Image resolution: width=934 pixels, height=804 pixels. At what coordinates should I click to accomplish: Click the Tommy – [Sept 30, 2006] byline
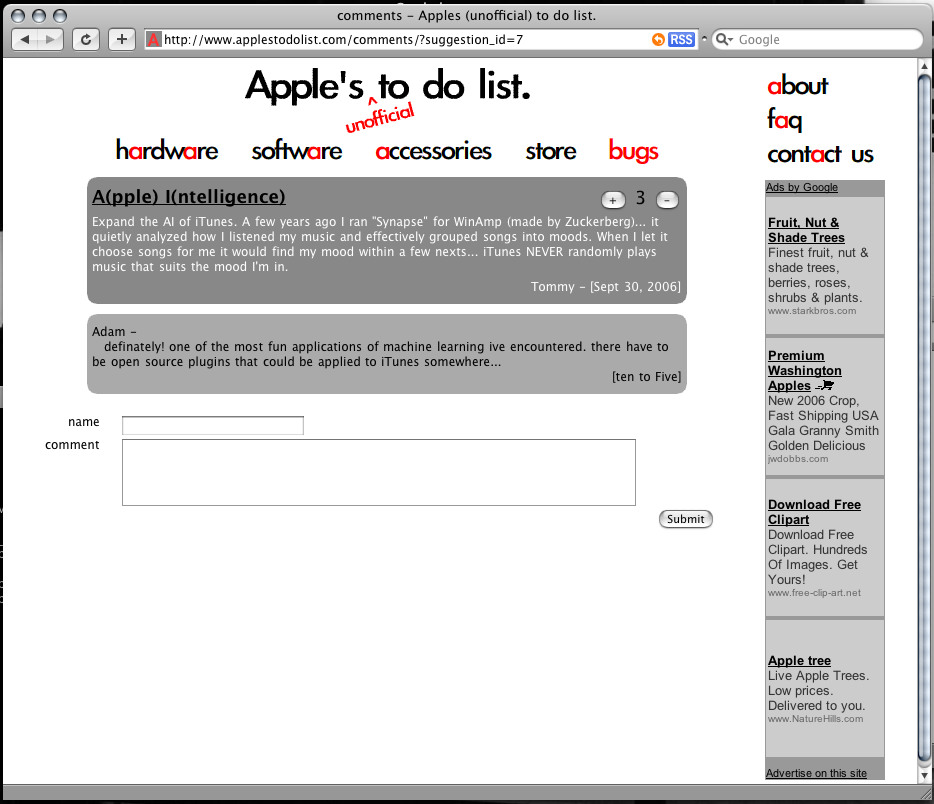coord(606,286)
